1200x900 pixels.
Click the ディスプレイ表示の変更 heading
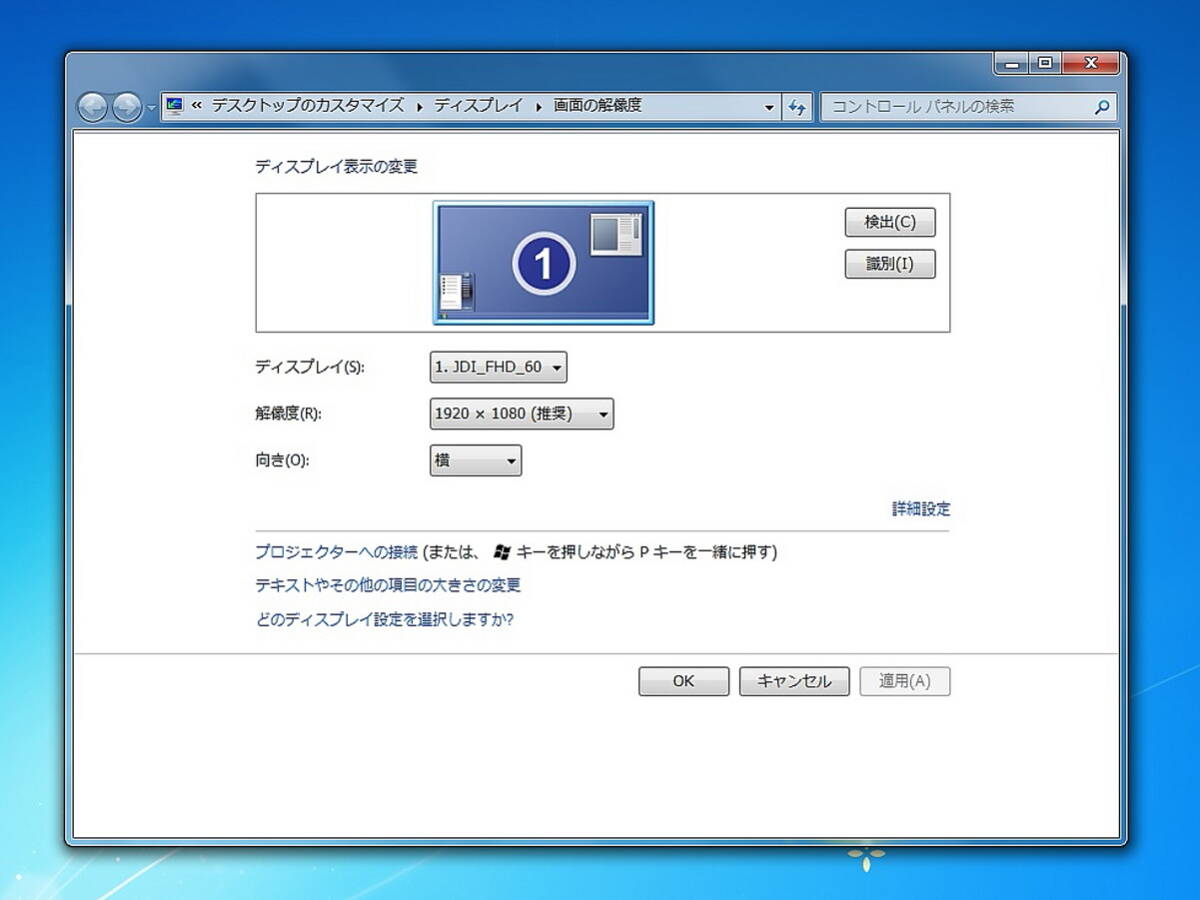pos(337,167)
